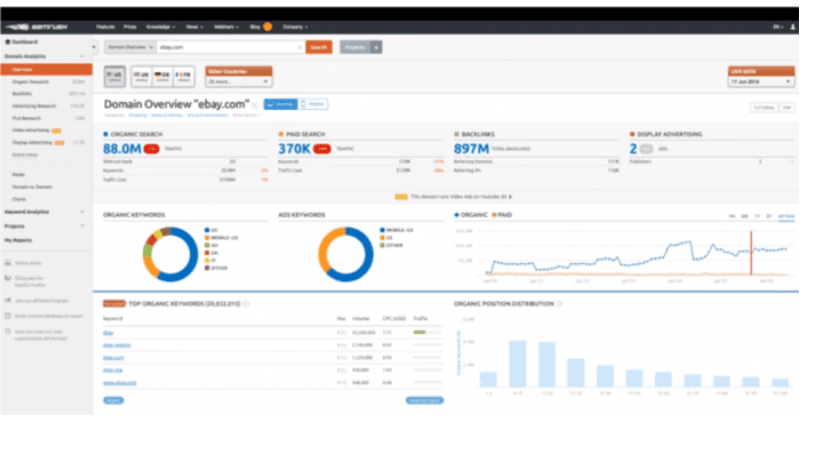Expand the Keyword Analytics section

(x=82, y=212)
